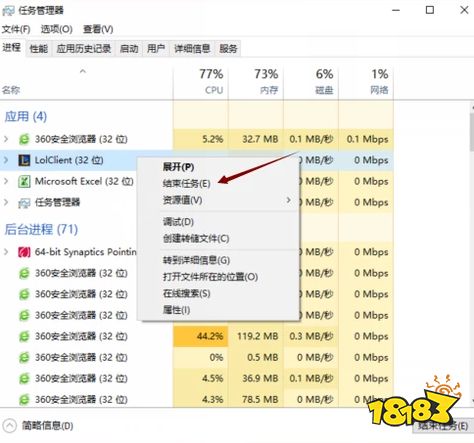Viewport: 474px width, 443px height.
Task: Switch to the 详细信息 tab
Action: pyautogui.click(x=192, y=49)
